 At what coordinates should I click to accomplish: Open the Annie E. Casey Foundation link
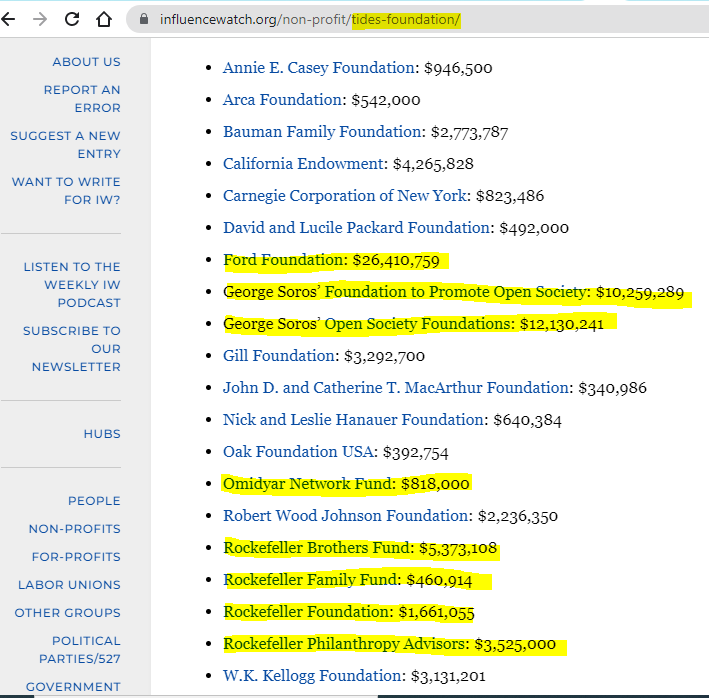[x=319, y=68]
